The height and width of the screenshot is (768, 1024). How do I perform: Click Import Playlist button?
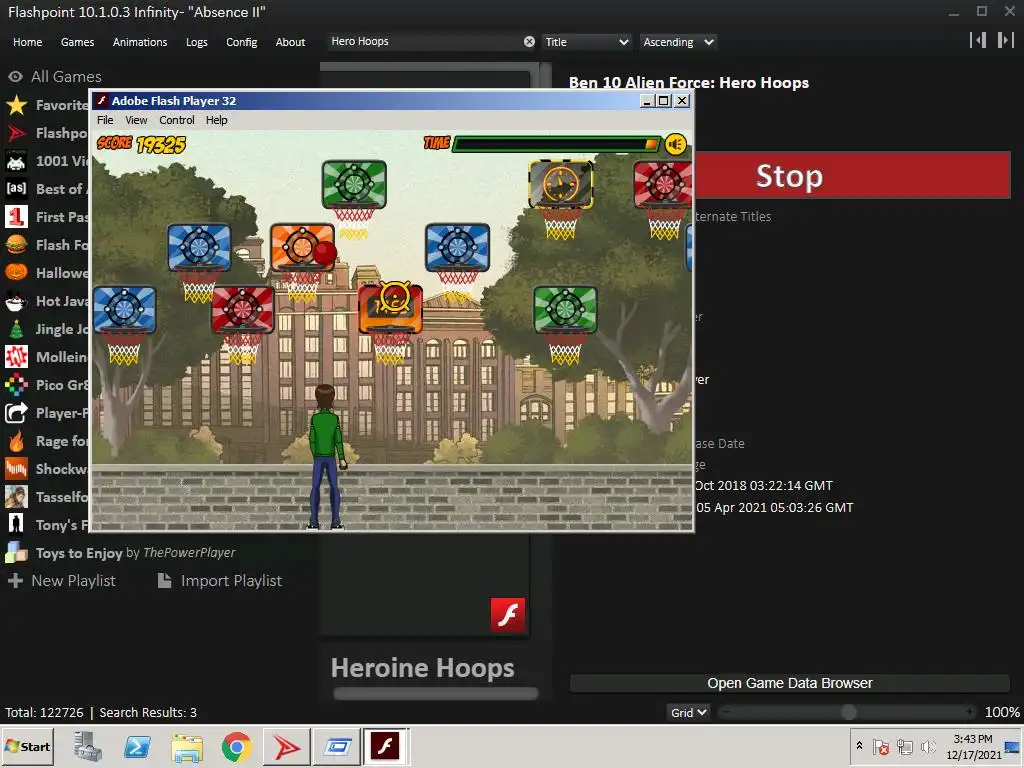(220, 581)
